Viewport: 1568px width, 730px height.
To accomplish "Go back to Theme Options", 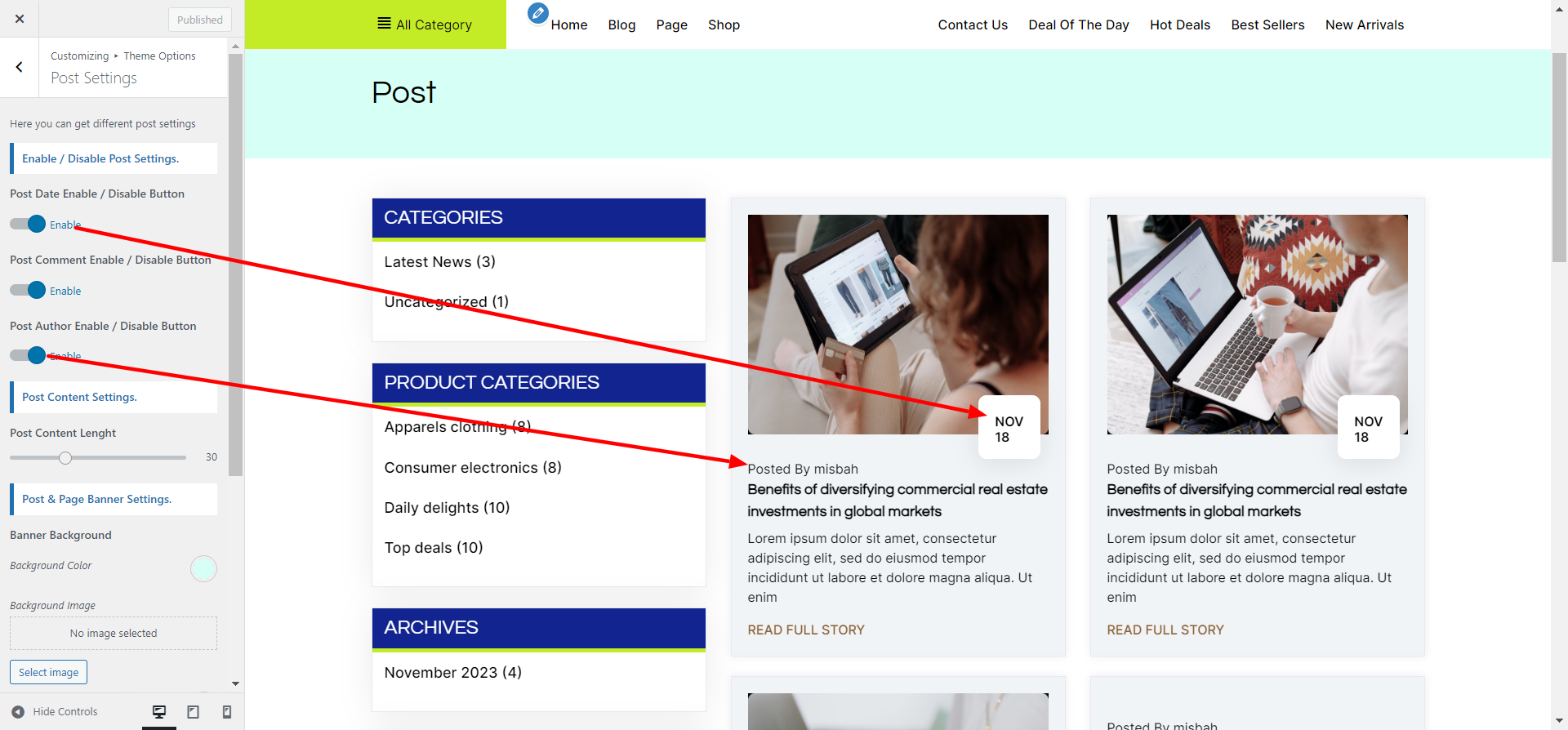I will click(20, 68).
